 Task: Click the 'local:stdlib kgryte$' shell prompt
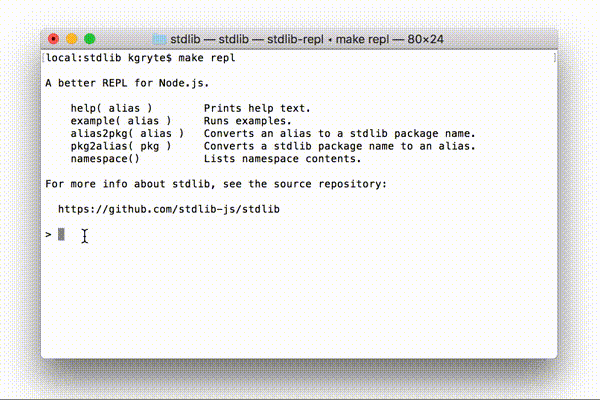point(109,58)
